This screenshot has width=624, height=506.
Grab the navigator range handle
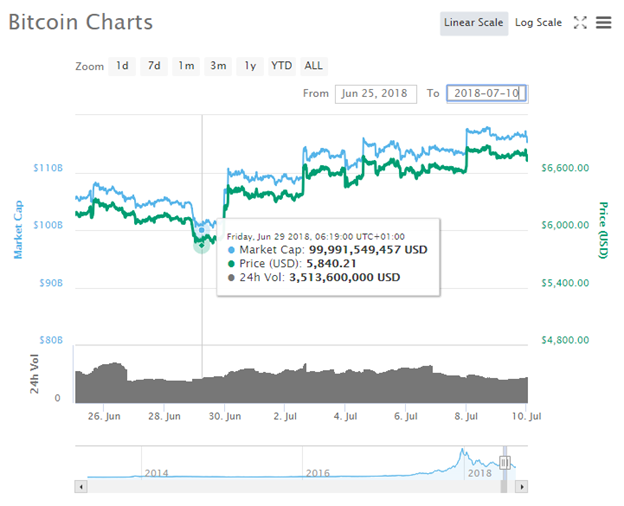(x=505, y=463)
